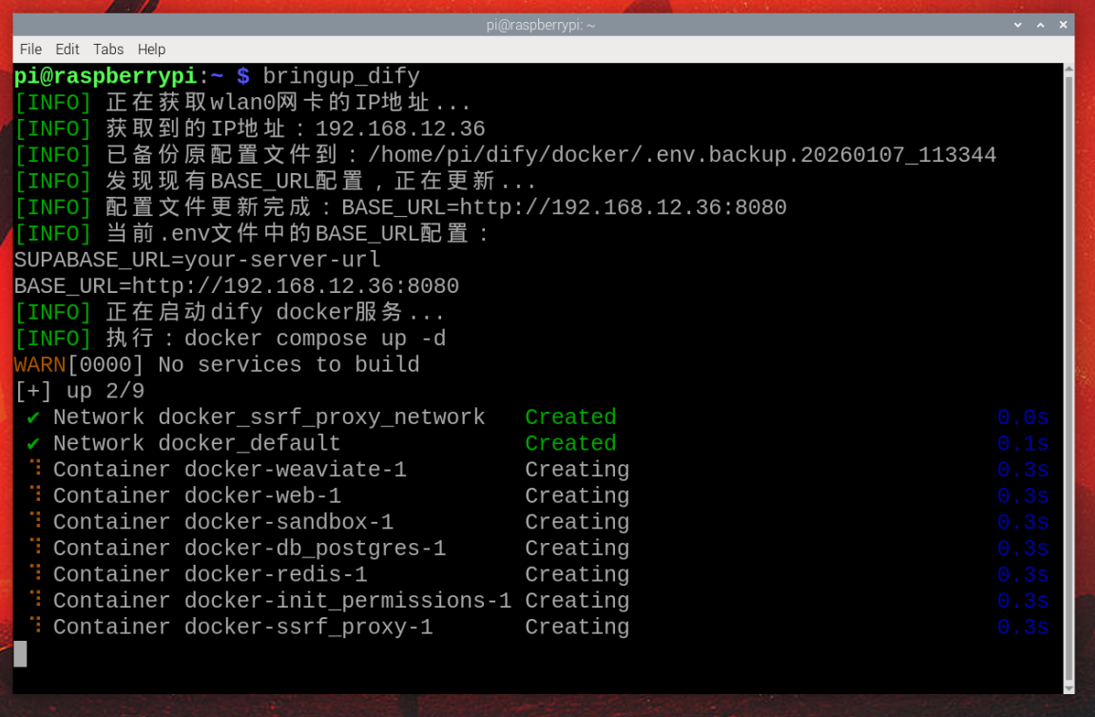This screenshot has width=1095, height=717.
Task: Minimize the terminal window
Action: (x=1017, y=25)
